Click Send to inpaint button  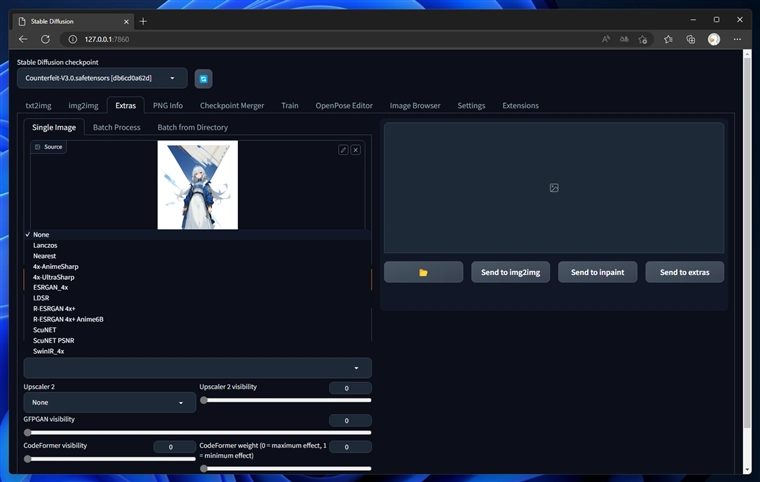(x=598, y=272)
